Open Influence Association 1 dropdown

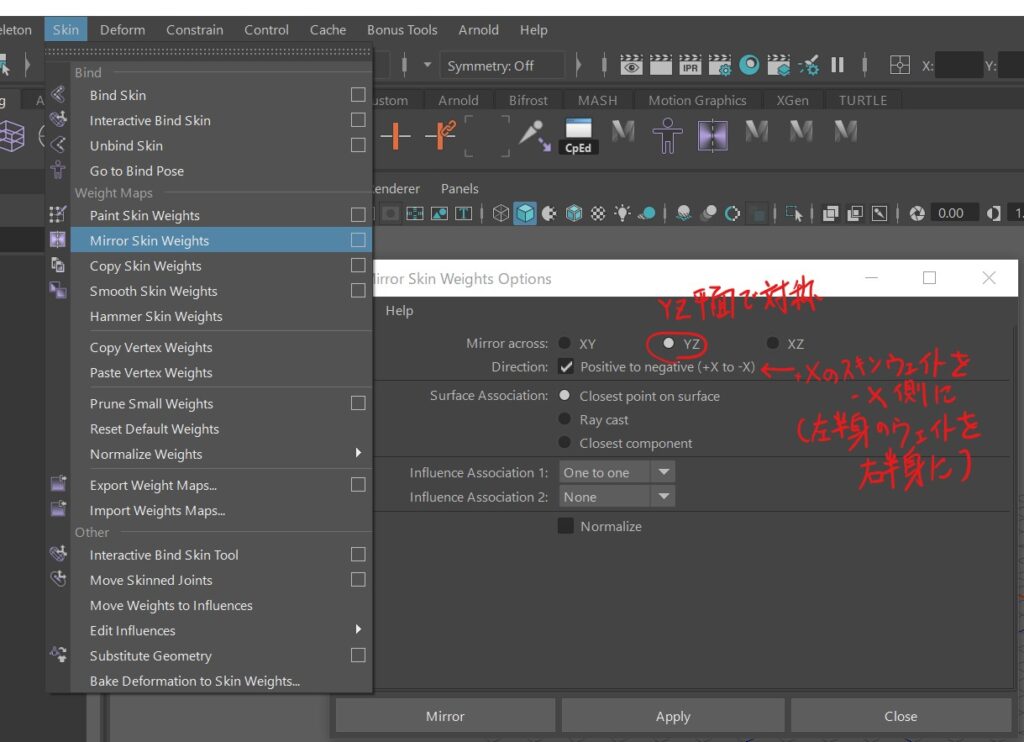(x=616, y=472)
